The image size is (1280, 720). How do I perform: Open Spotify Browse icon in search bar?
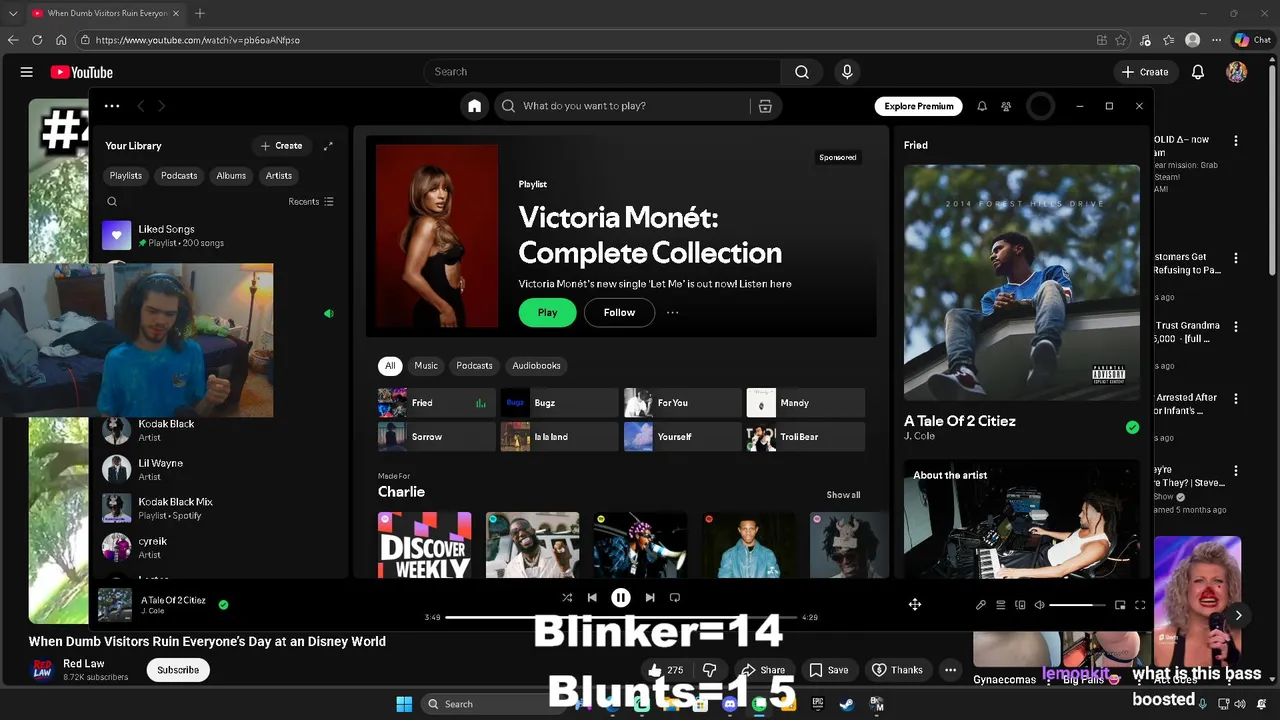(765, 106)
